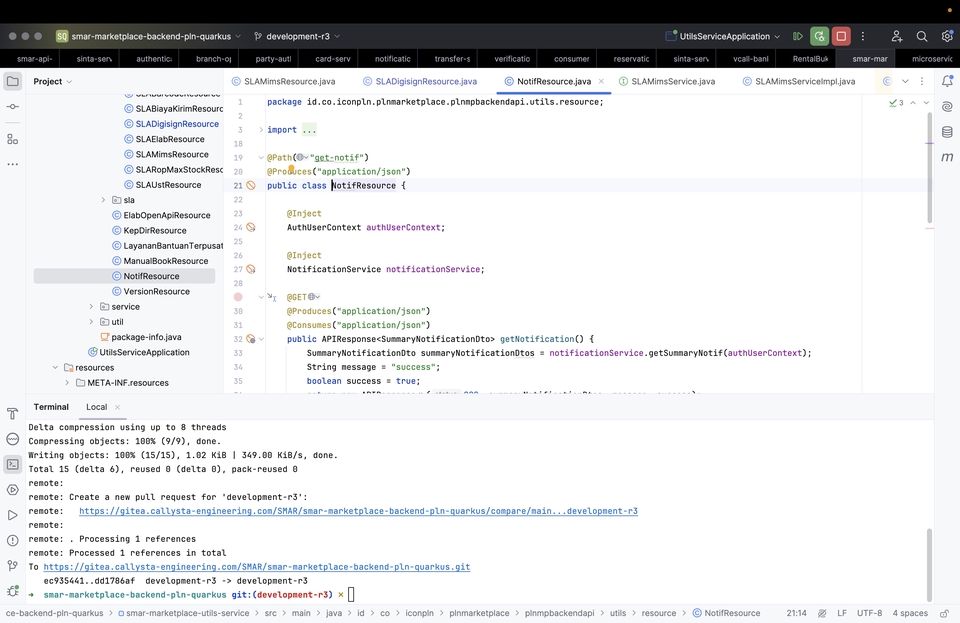Collapse the getNotification method fold at line 32
Image resolution: width=960 pixels, height=623 pixels.
(x=261, y=339)
